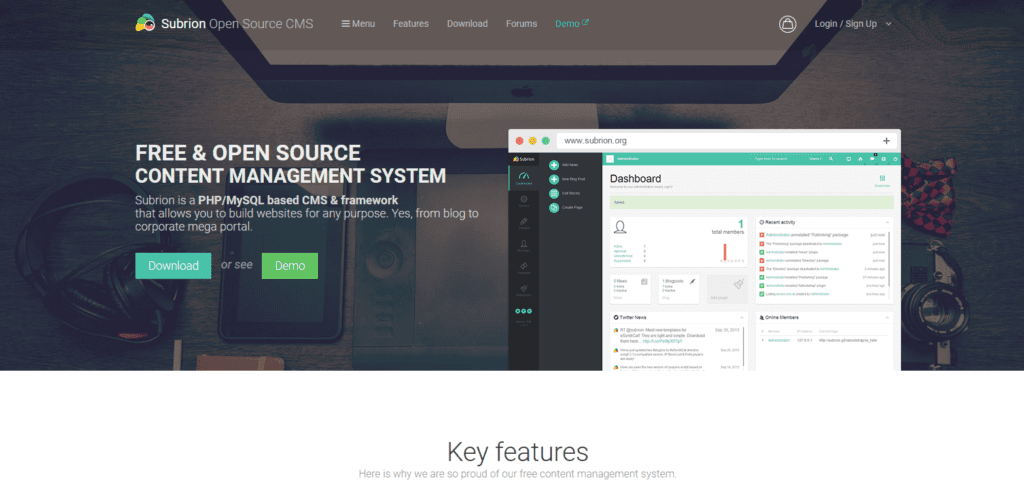
Task: Click the power icon in preview toolbar
Action: pos(895,159)
